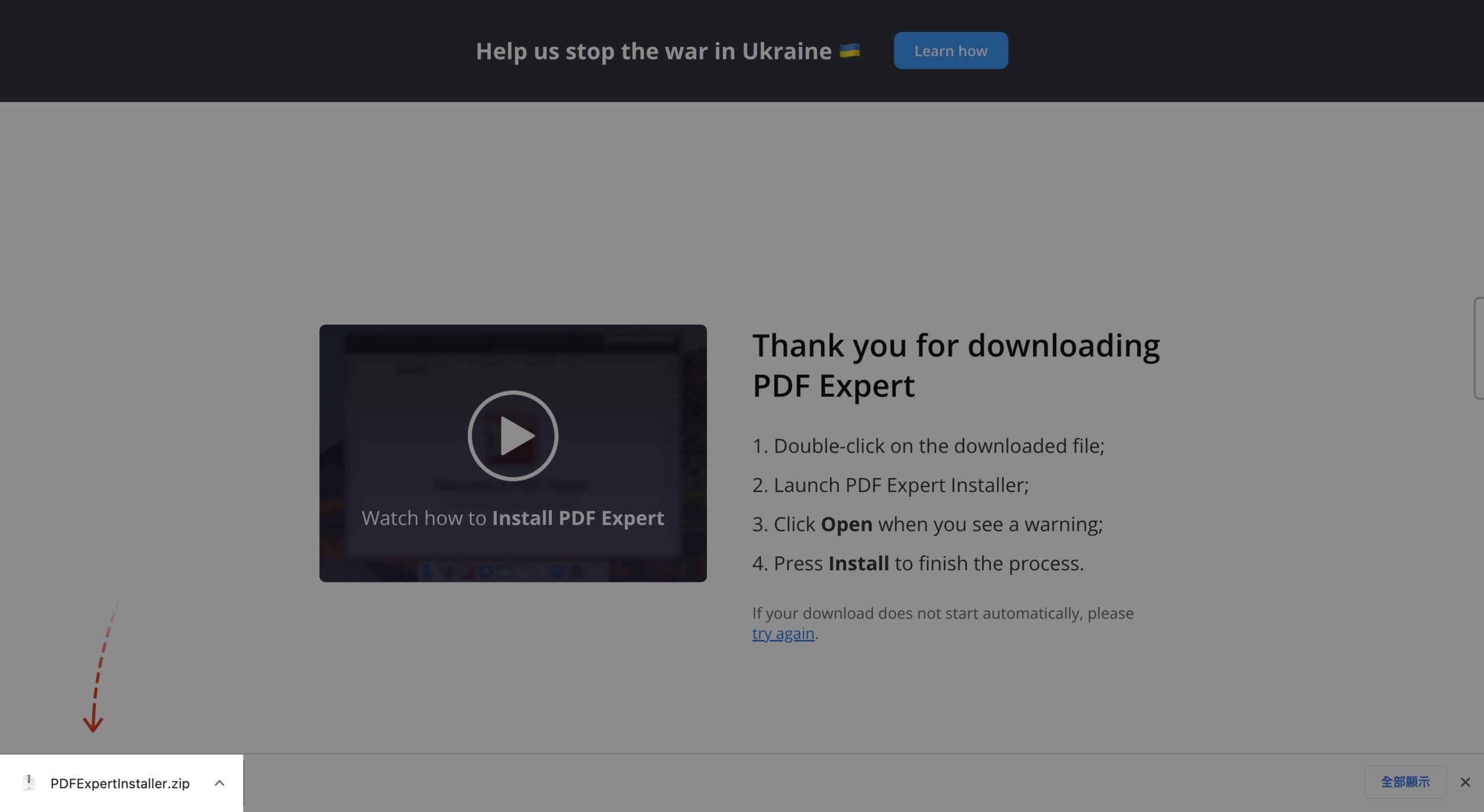The width and height of the screenshot is (1484, 812).
Task: Click 'Double-click on the downloaded file' step
Action: (928, 446)
